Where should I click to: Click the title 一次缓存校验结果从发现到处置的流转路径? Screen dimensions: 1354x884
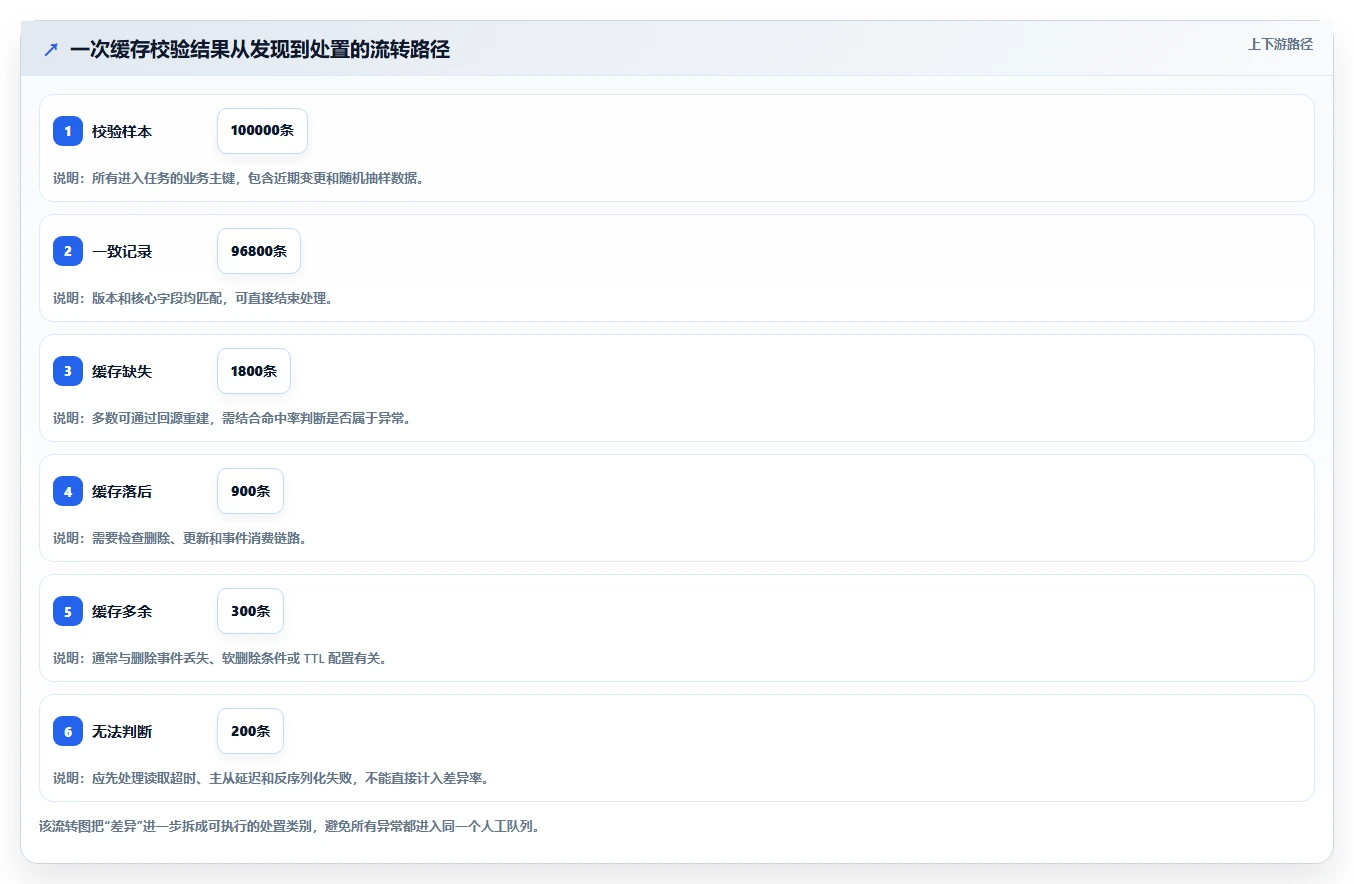260,50
